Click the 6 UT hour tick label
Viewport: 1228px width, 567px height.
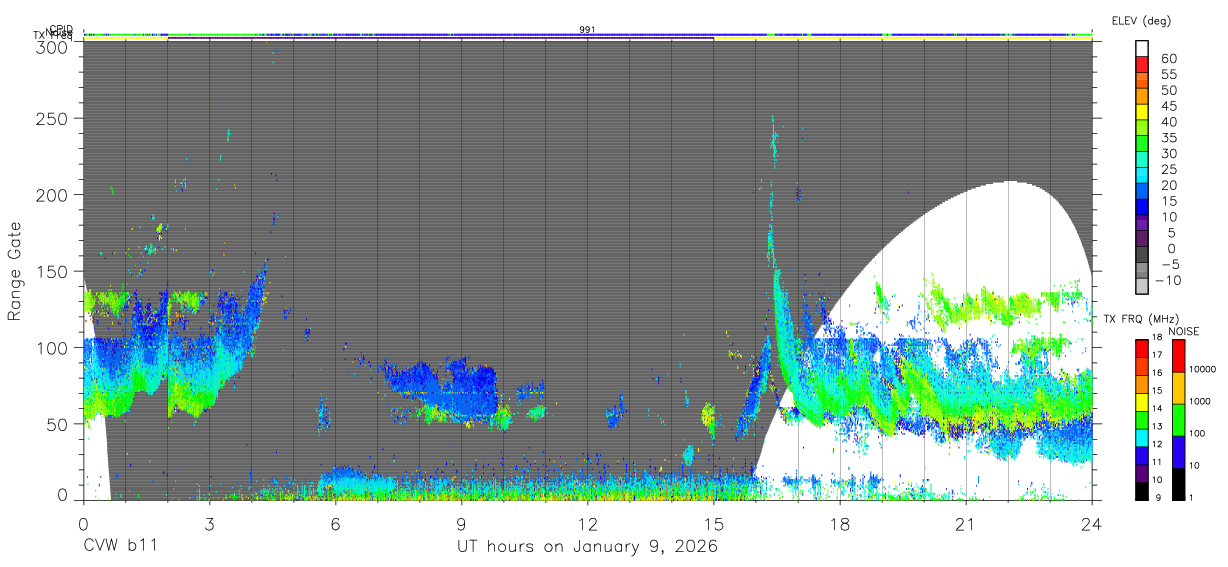click(335, 523)
